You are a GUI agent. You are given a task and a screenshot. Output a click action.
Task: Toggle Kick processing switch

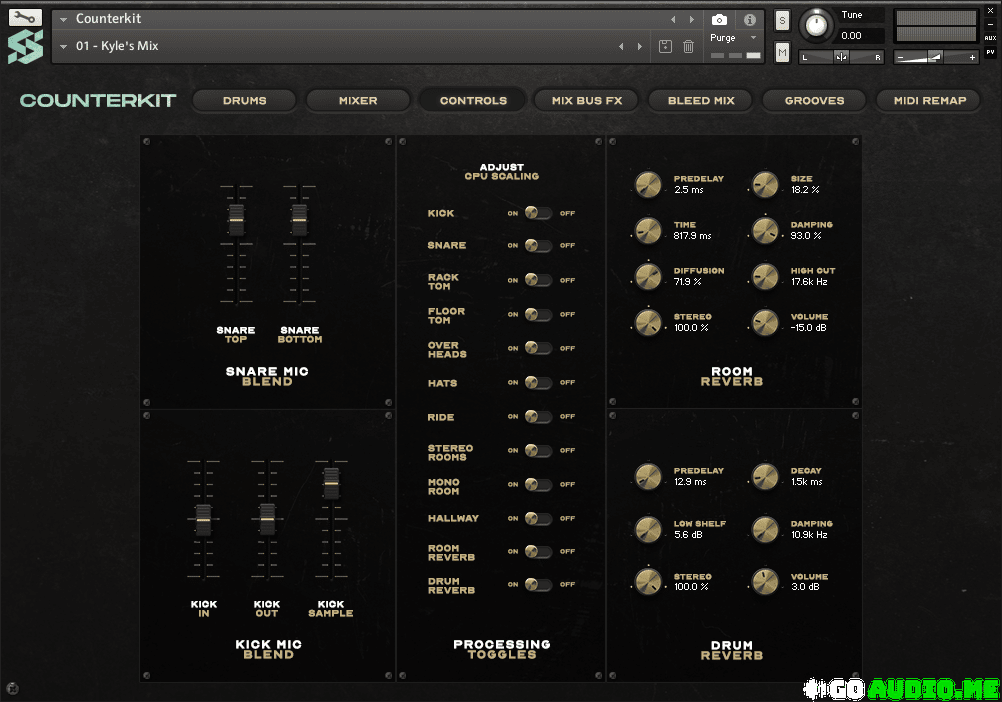point(538,213)
